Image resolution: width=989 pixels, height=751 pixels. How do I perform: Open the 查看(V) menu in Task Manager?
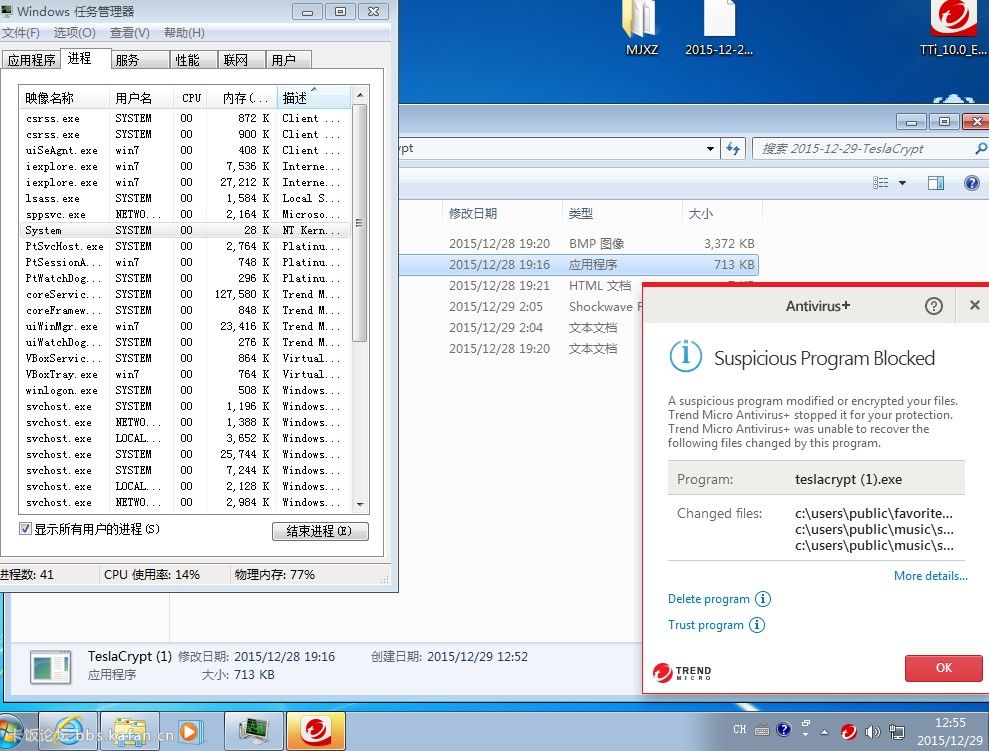point(130,33)
